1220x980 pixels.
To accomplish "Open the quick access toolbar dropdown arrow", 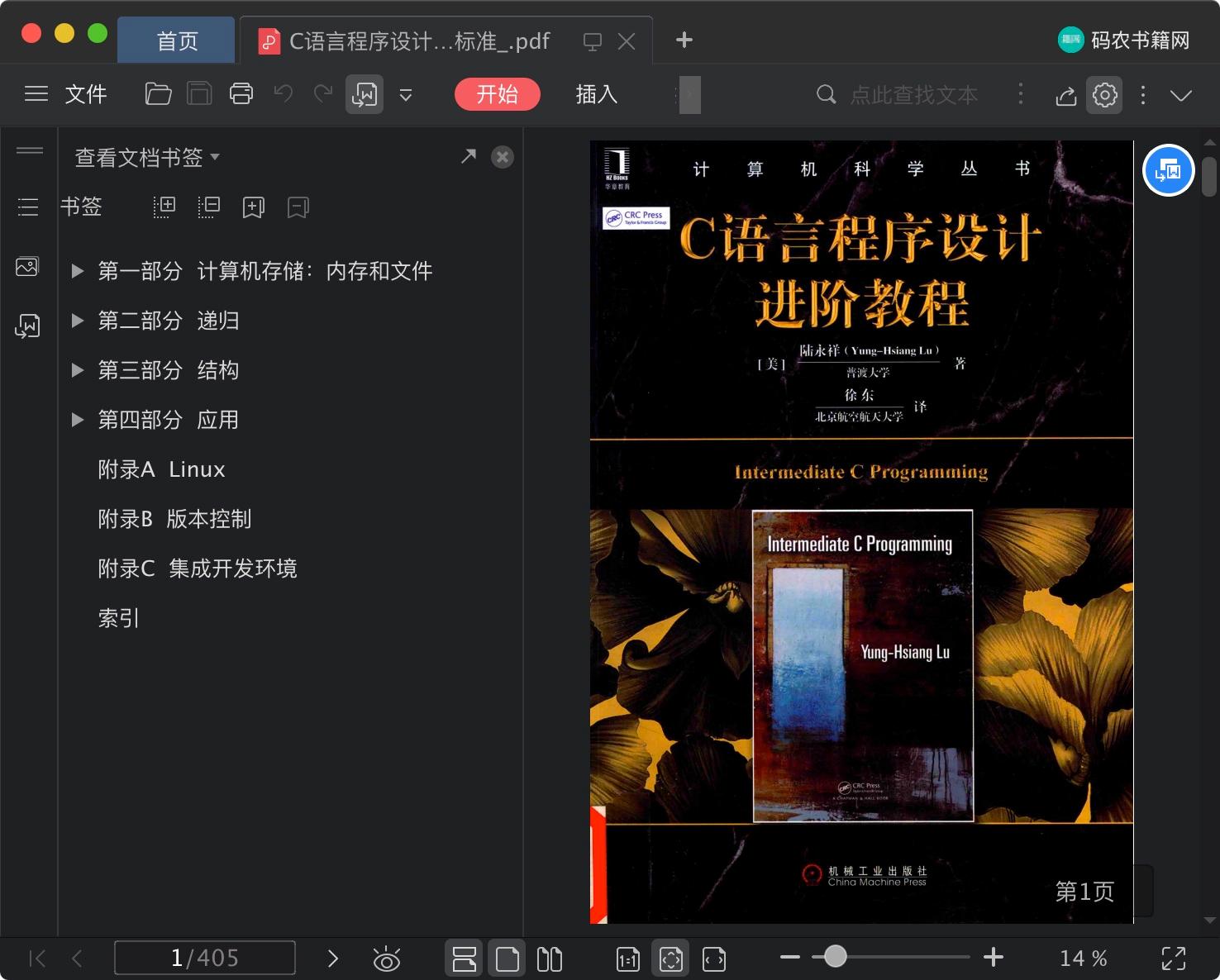I will tap(406, 95).
